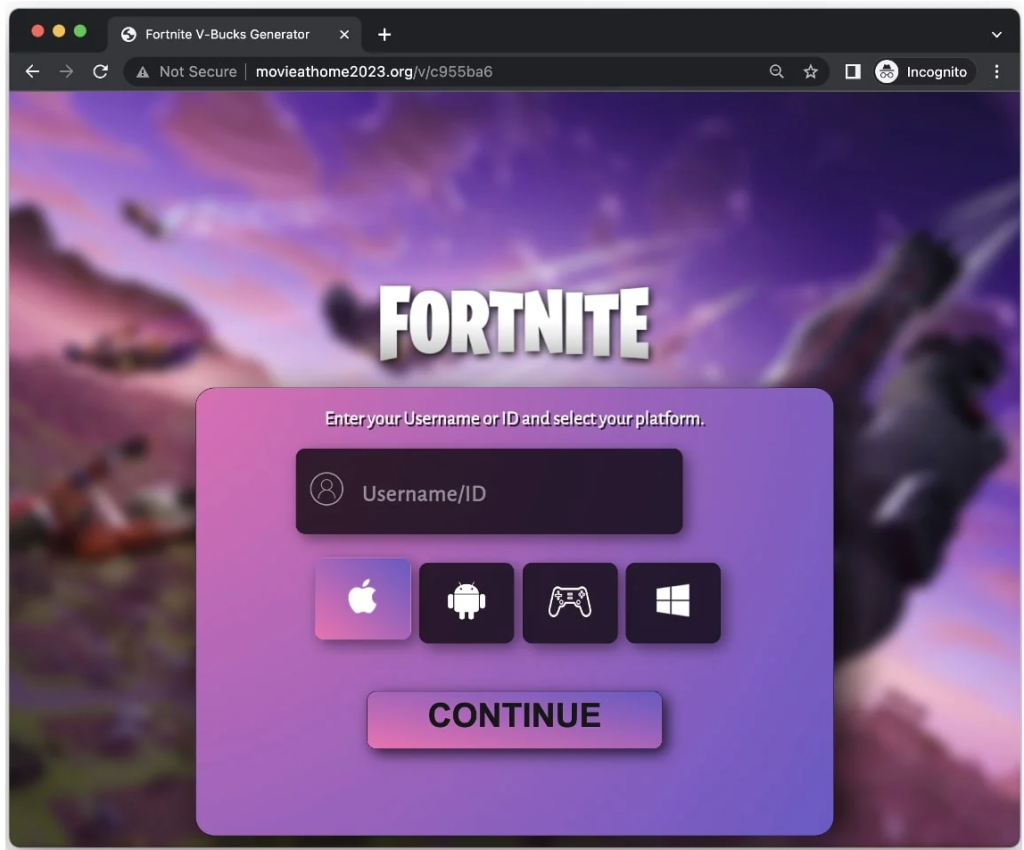
Task: Click the CONTINUE button
Action: tap(514, 719)
